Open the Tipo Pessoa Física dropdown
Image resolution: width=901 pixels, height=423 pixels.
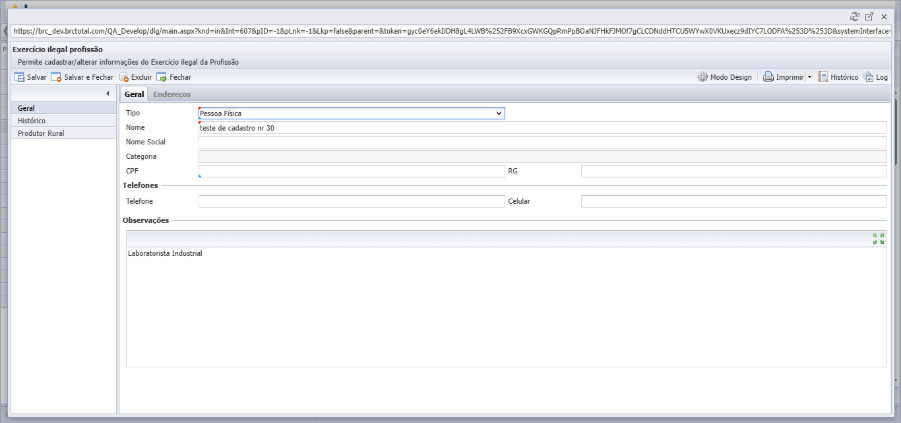[351, 113]
